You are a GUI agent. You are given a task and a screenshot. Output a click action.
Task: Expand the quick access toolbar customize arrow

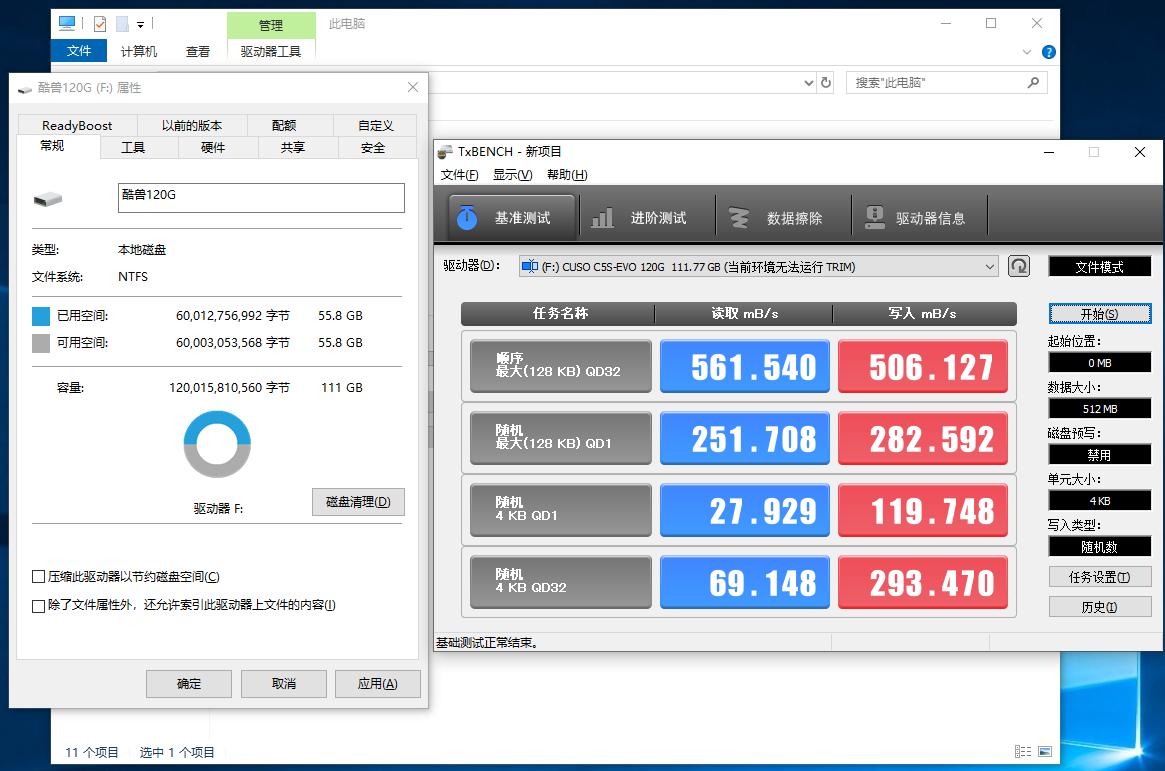click(142, 22)
